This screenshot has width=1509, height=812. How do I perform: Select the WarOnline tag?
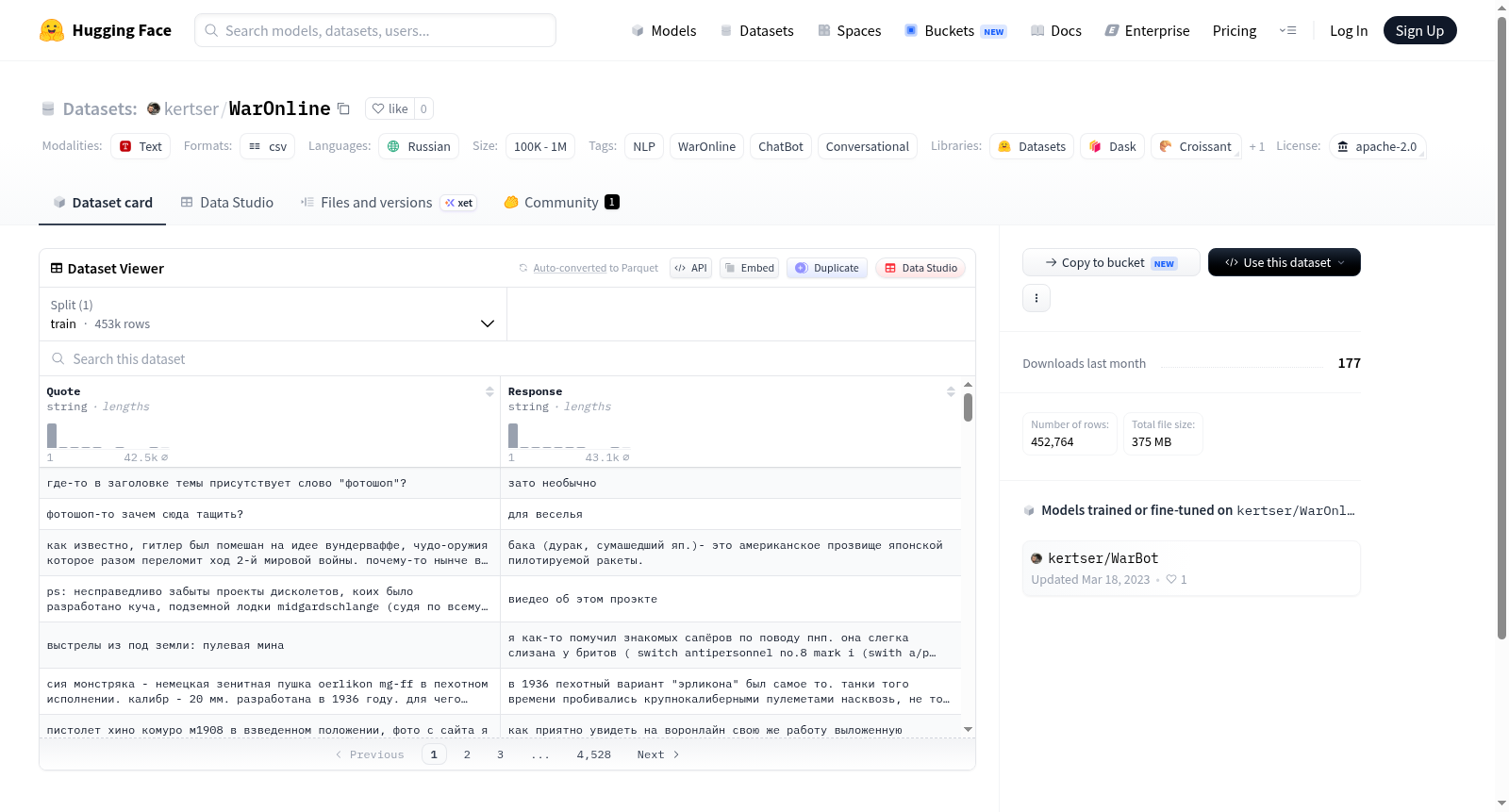[x=706, y=146]
